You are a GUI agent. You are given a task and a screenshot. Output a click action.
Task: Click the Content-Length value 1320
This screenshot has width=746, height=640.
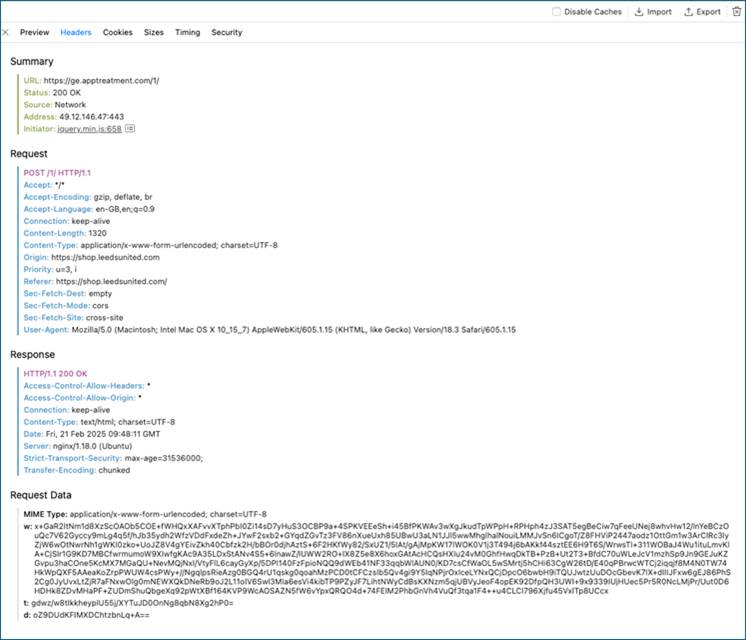pyautogui.click(x=98, y=233)
